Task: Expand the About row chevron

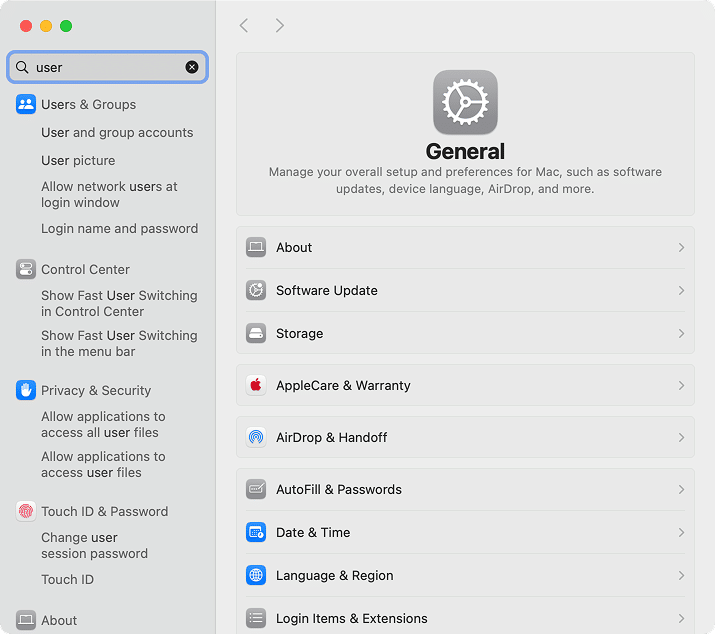Action: coord(681,248)
